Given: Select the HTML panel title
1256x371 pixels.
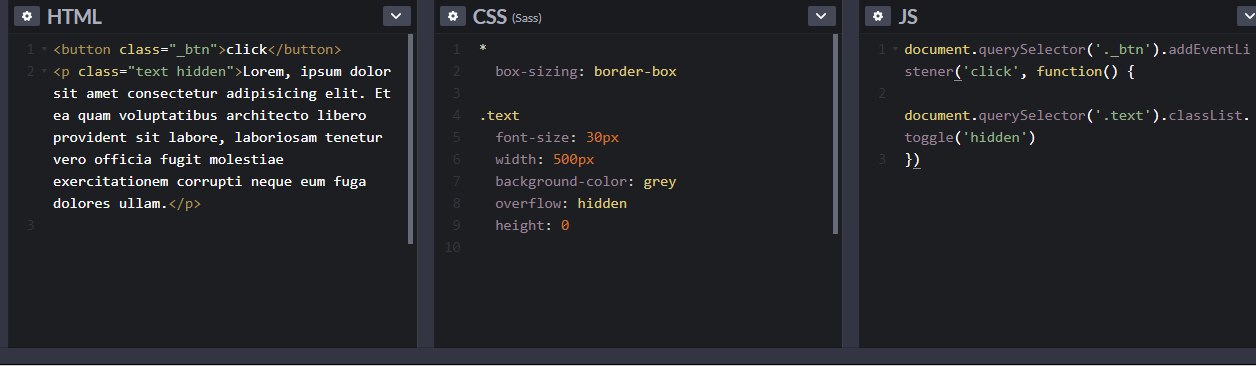Looking at the screenshot, I should coord(74,17).
